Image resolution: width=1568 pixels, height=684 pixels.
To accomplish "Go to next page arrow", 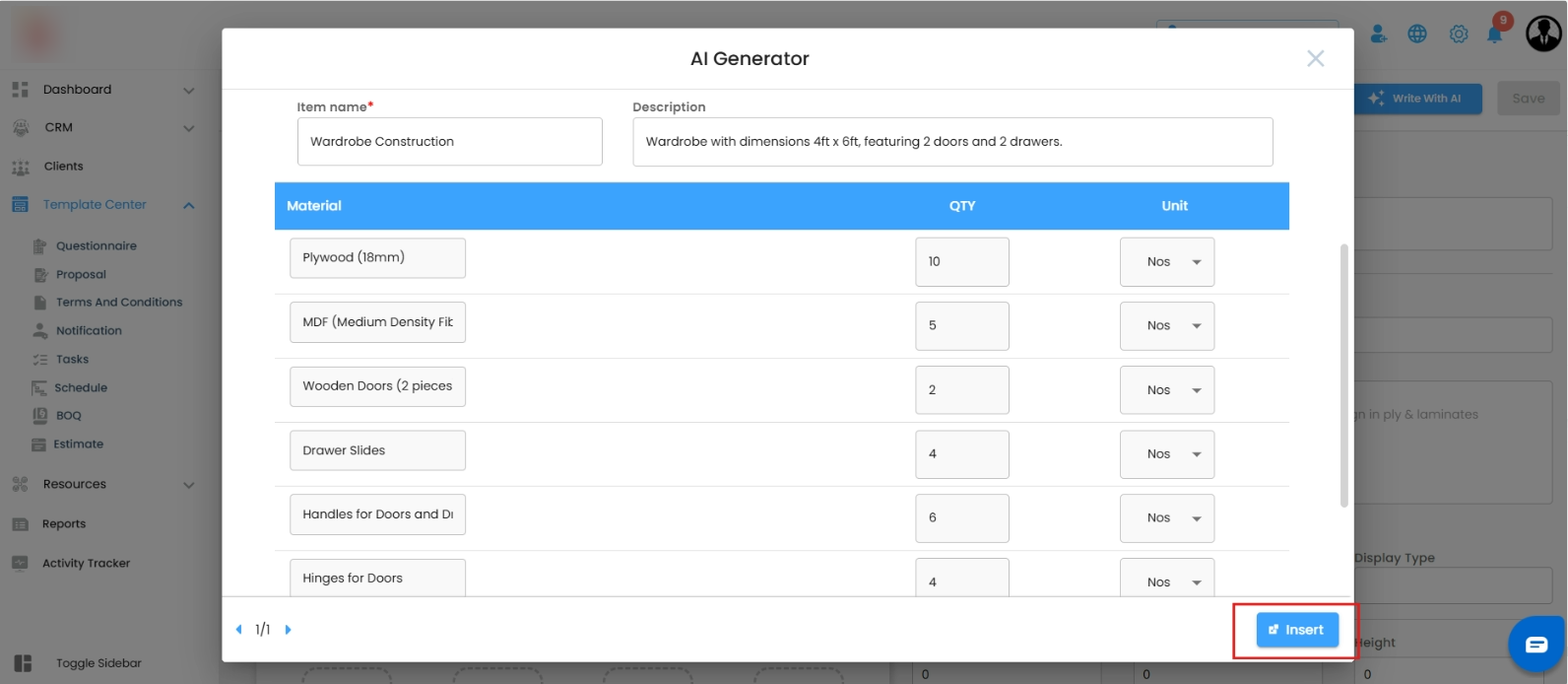I will tap(289, 630).
